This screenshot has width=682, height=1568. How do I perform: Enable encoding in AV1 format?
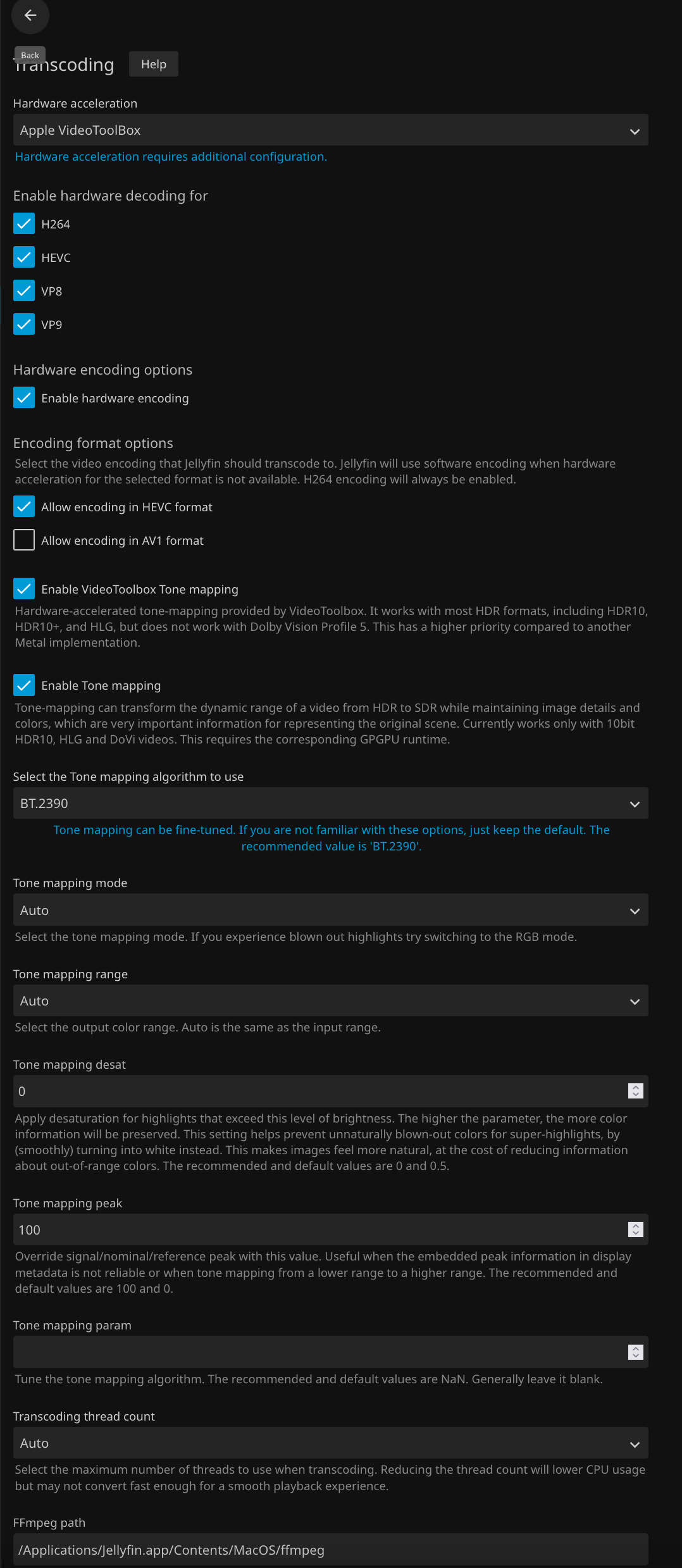[24, 540]
